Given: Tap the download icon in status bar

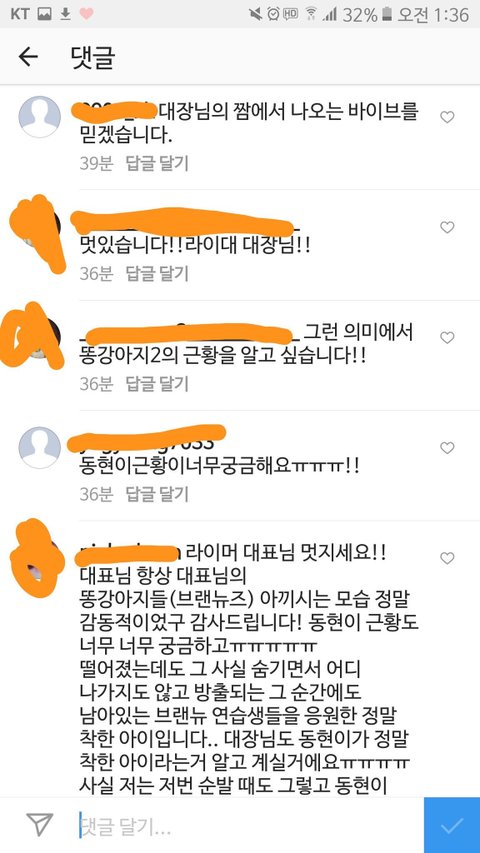Looking at the screenshot, I should (x=65, y=14).
